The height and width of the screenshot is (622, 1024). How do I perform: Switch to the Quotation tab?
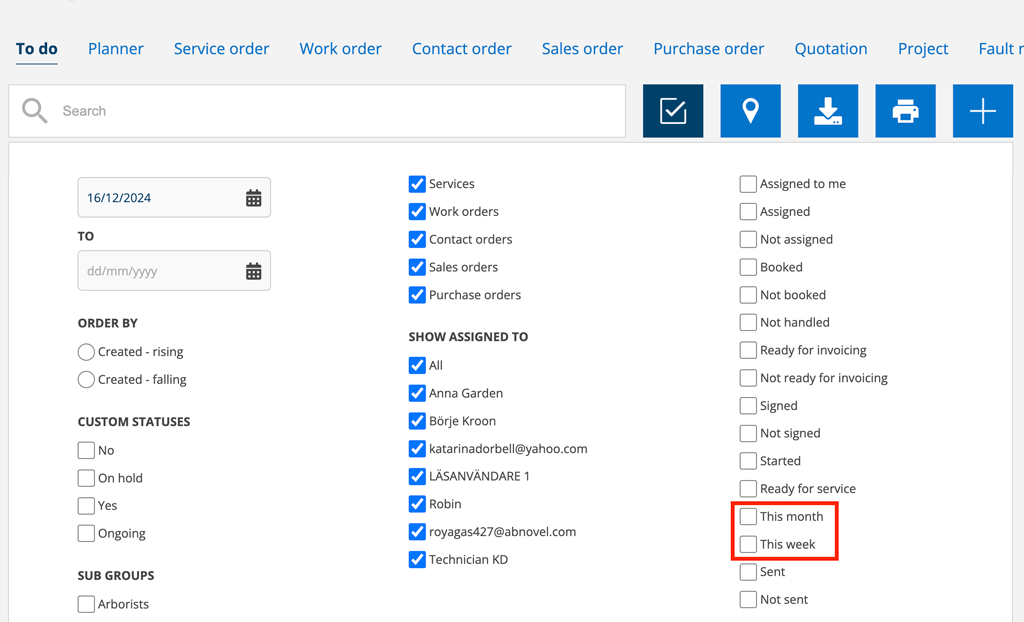point(831,49)
